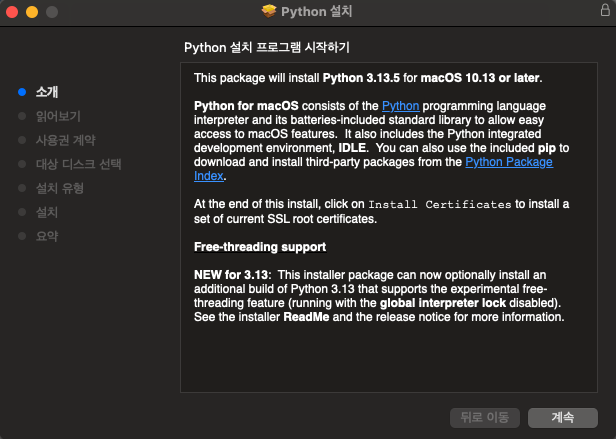Click the gray bullet next to 요약

coord(22,236)
